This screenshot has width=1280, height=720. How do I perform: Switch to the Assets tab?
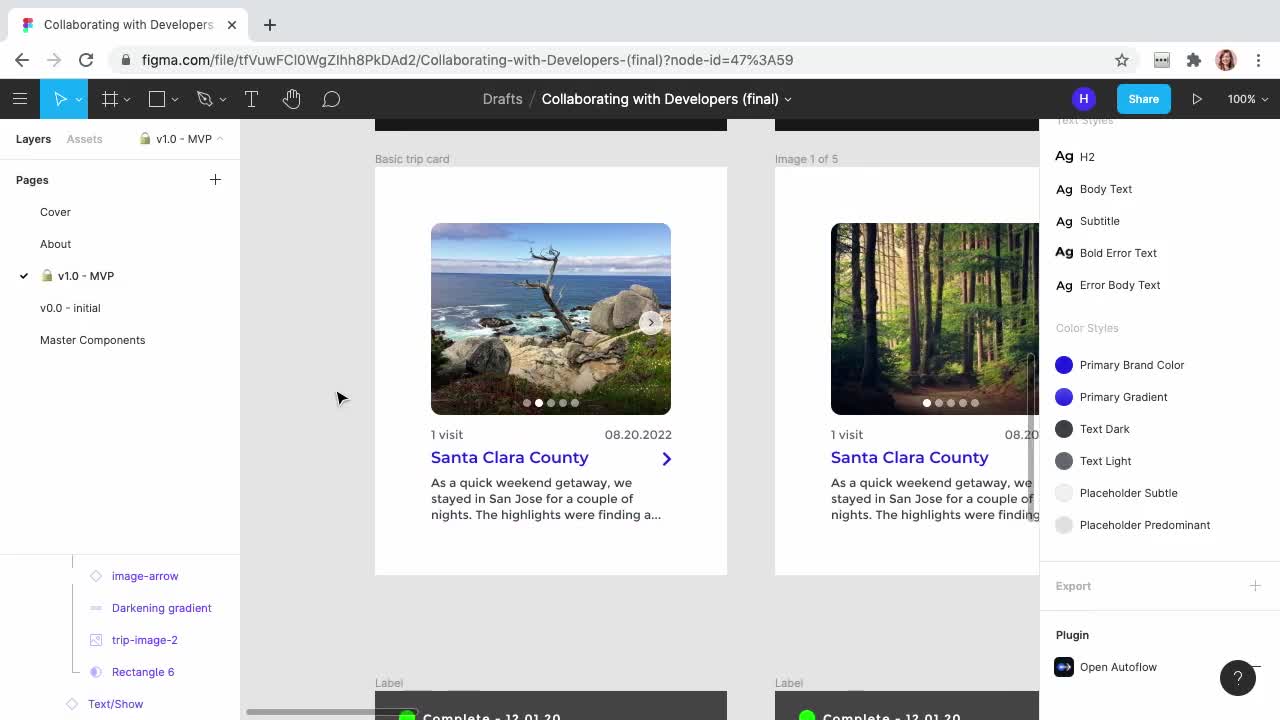coord(84,139)
